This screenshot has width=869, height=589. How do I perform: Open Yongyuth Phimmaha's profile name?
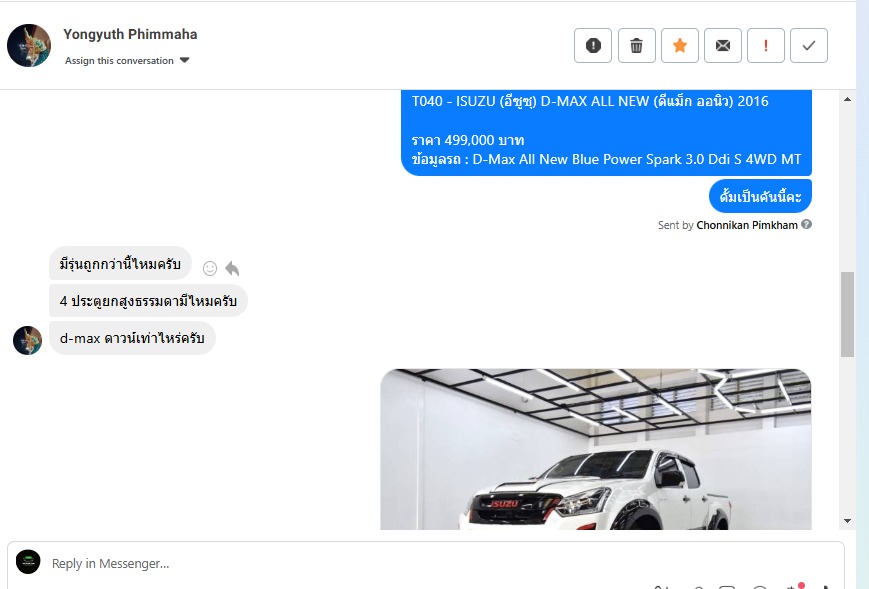tap(130, 34)
